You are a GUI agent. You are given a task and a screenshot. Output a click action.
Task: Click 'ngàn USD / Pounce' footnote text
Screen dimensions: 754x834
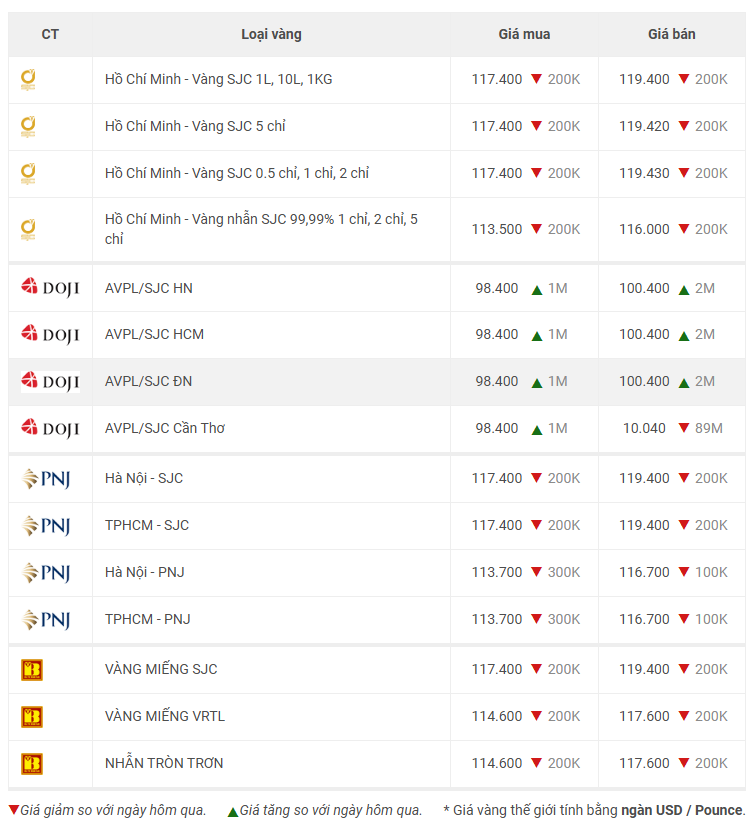[683, 810]
